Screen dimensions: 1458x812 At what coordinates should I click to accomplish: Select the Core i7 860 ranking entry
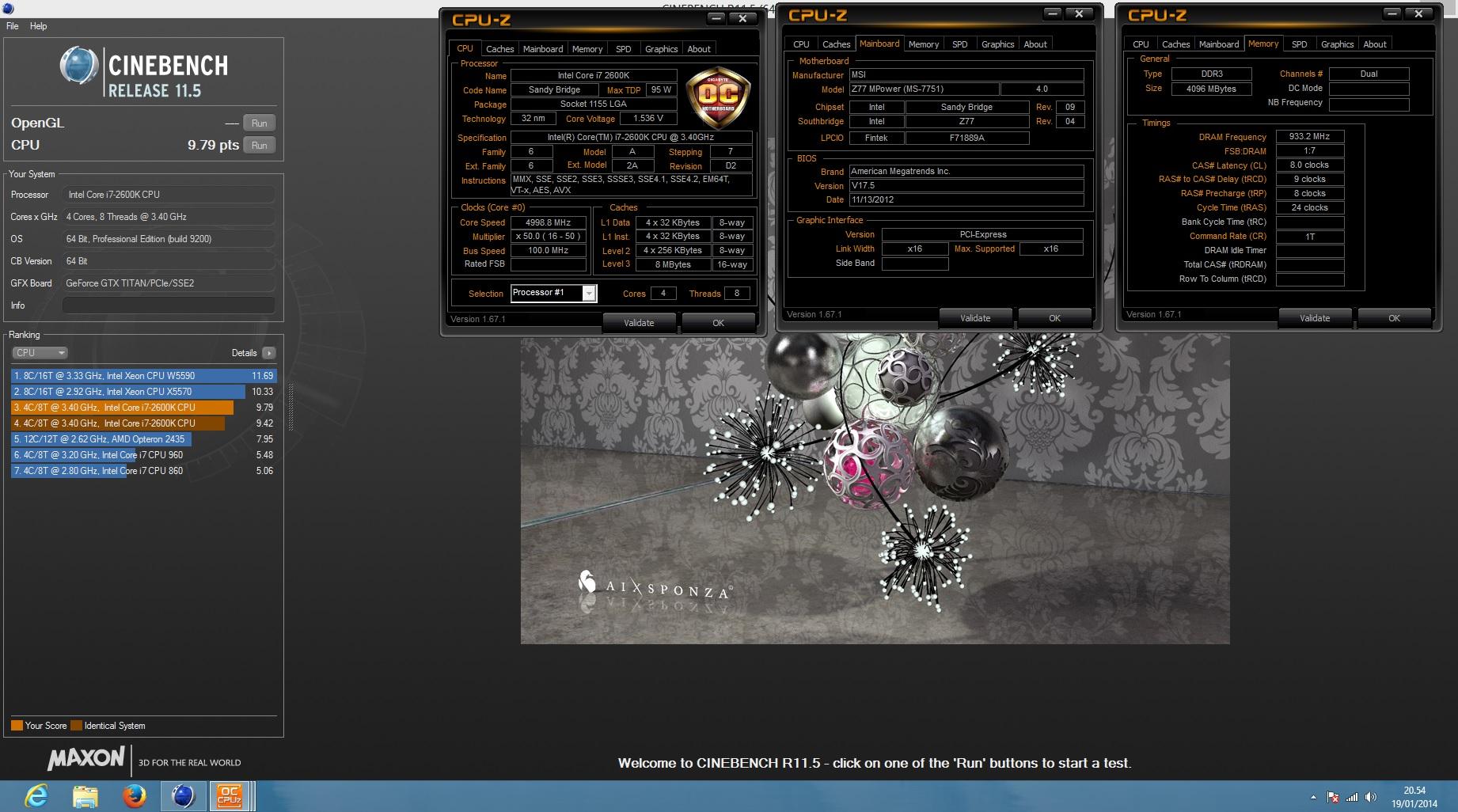(143, 471)
